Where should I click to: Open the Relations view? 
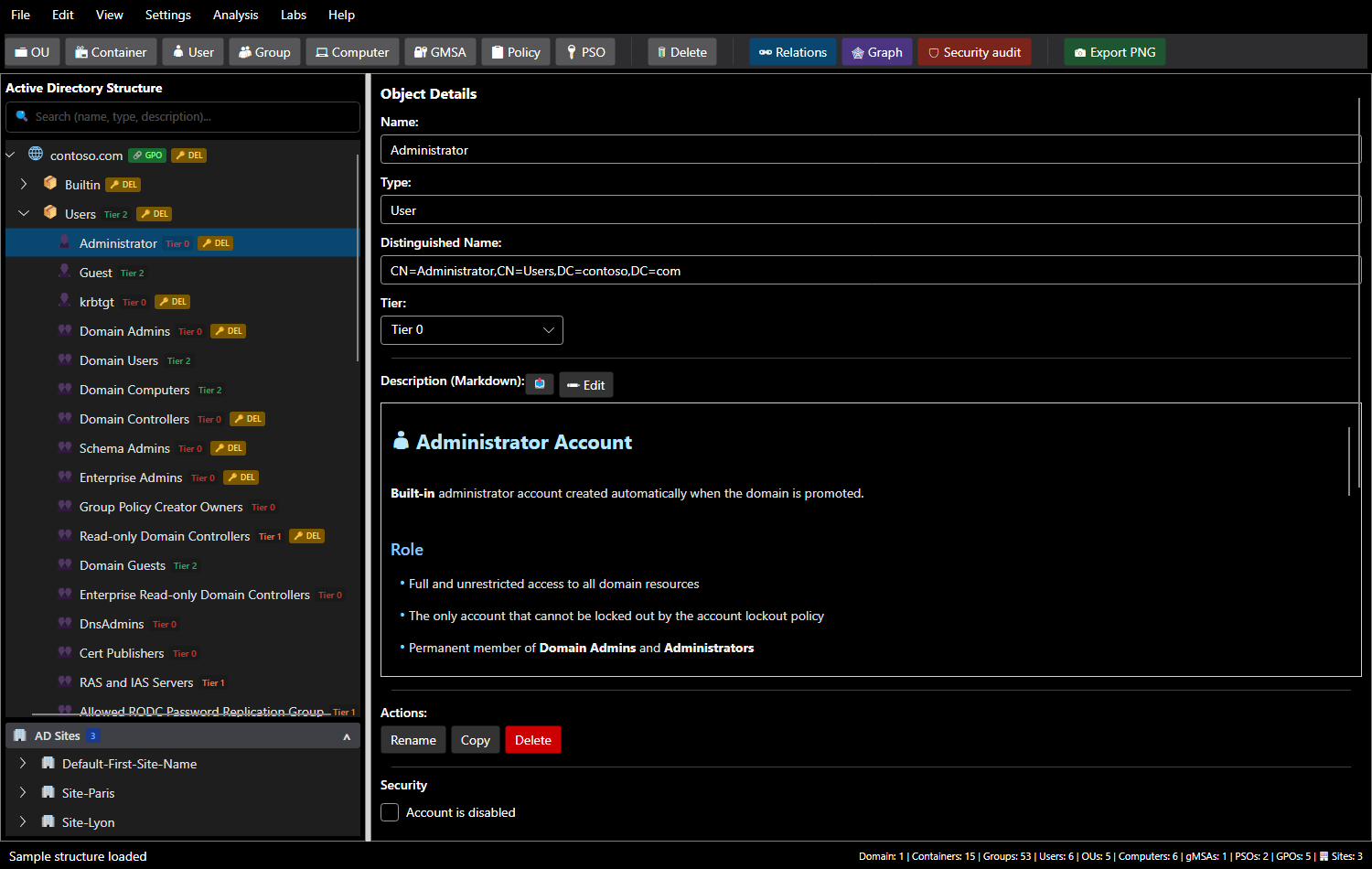[x=793, y=52]
